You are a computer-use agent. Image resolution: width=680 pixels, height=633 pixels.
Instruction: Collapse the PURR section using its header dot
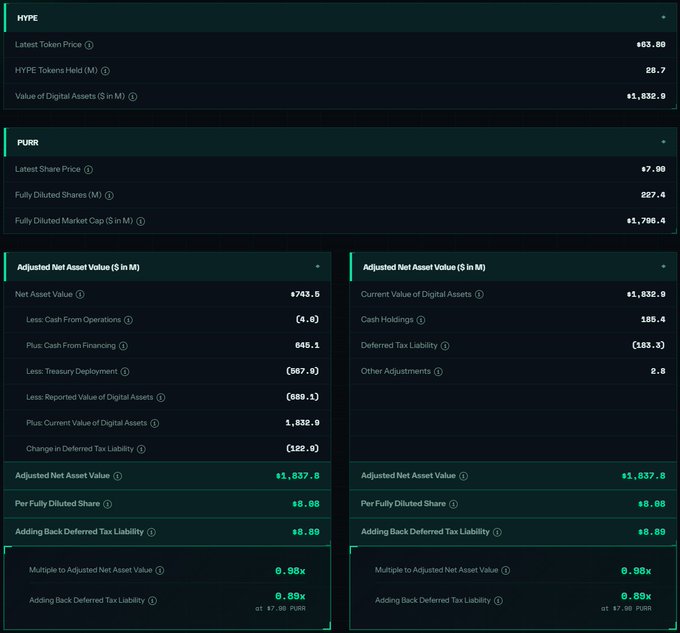[x=663, y=142]
